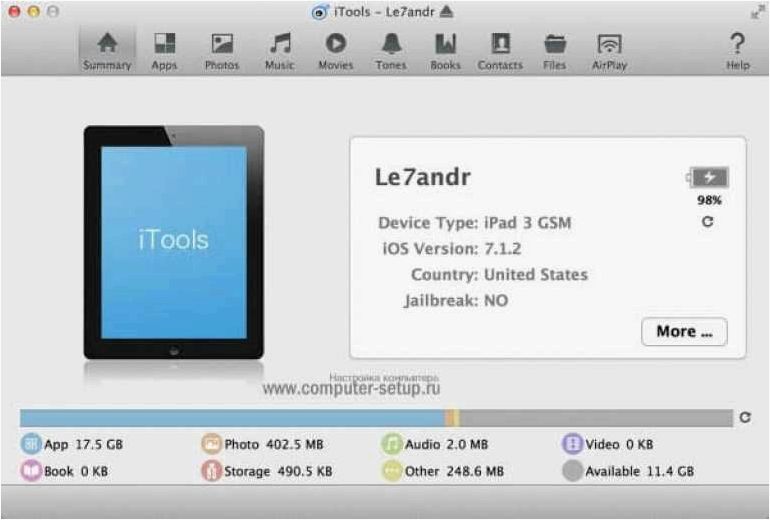Screen dimensions: 770x520
Task: Click the iOS version value 7.1.2
Action: pos(502,249)
